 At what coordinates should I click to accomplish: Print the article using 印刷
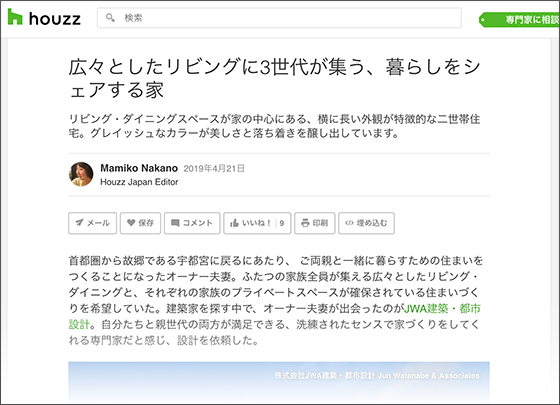(315, 223)
